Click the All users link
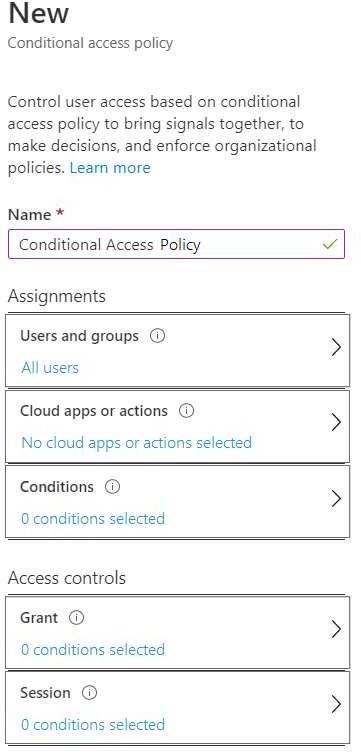 [x=50, y=368]
